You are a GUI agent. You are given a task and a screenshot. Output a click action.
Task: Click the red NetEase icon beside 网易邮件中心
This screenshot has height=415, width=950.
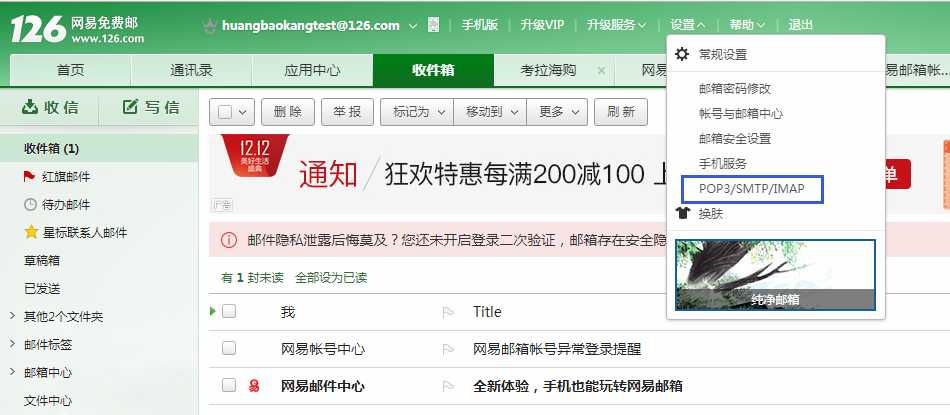point(254,386)
